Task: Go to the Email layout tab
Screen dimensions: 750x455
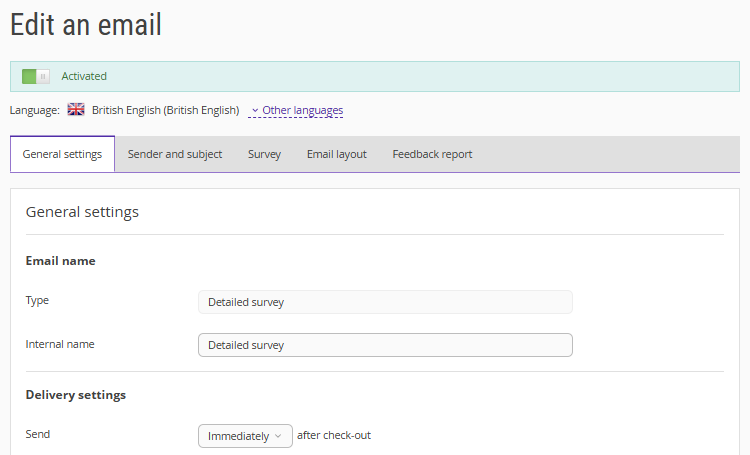Action: pyautogui.click(x=336, y=154)
